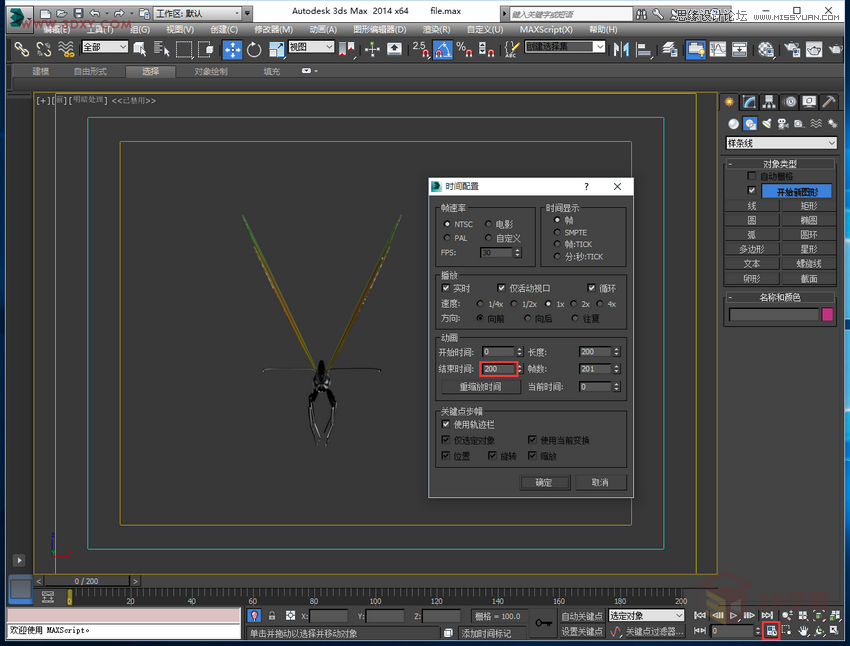850x646 pixels.
Task: Uncheck the 实时 (Real Time) checkbox
Action: [446, 288]
